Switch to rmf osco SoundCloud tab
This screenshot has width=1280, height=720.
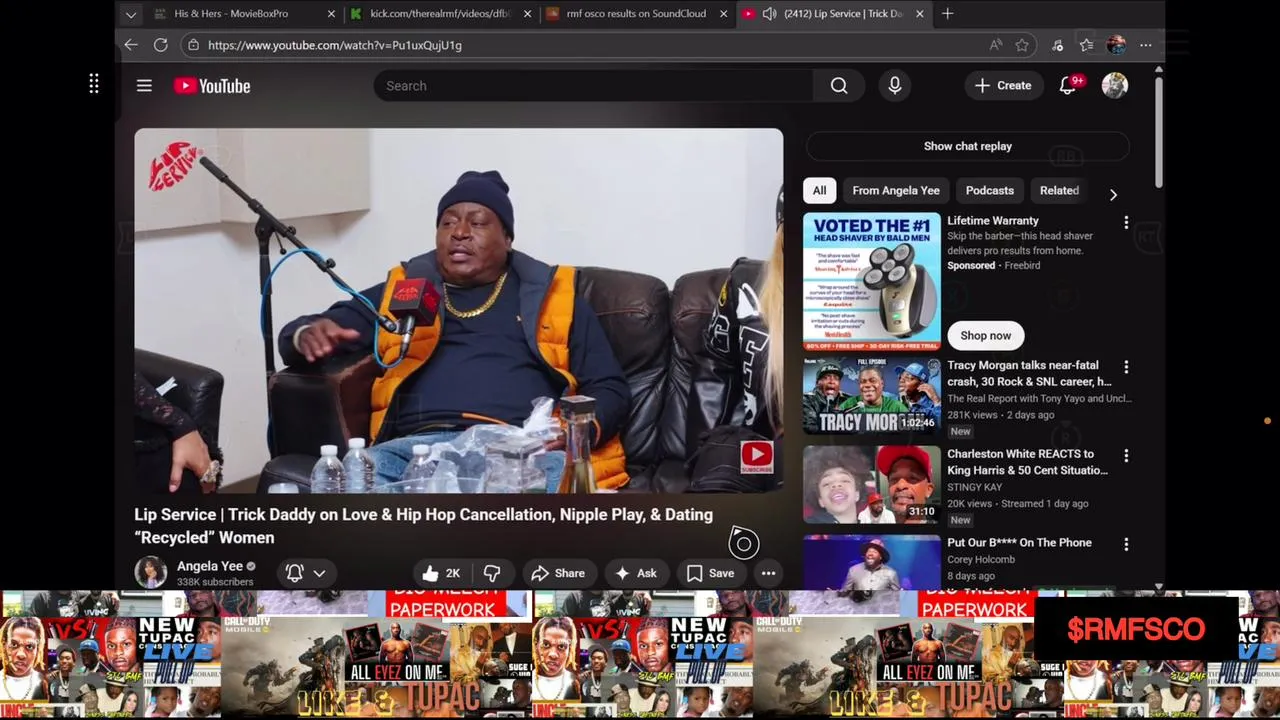(x=636, y=14)
